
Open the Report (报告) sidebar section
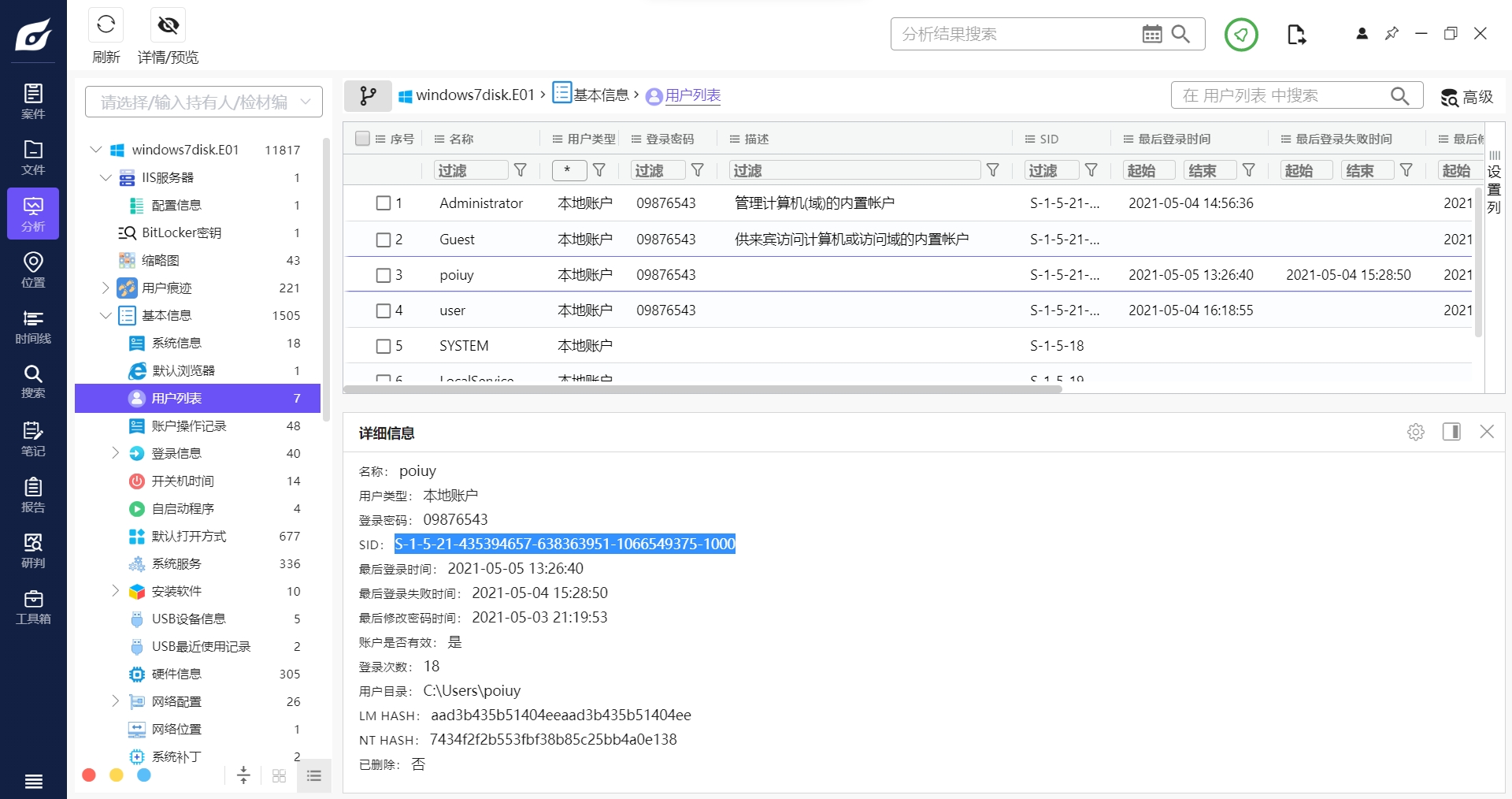coord(33,495)
